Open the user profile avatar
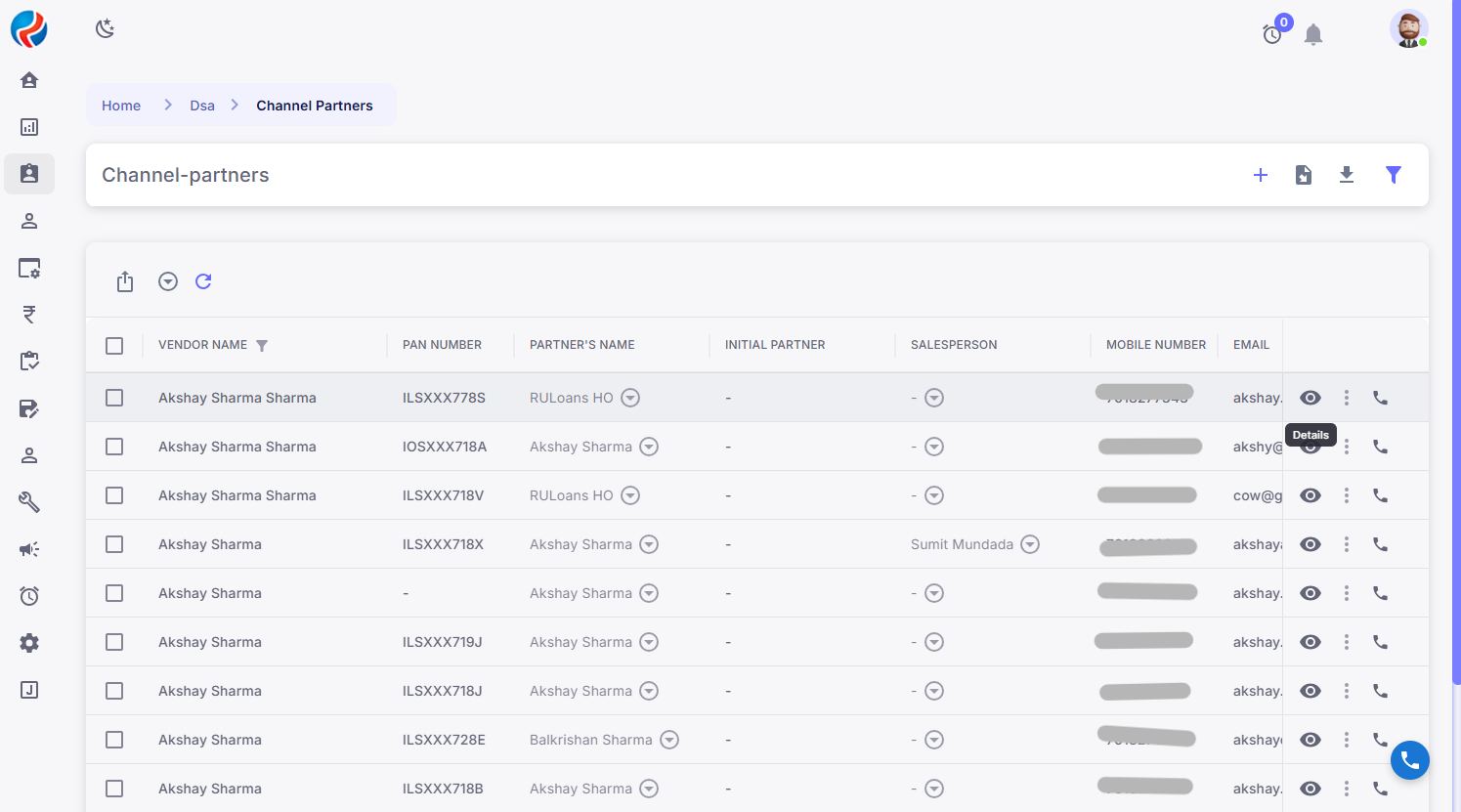 (1408, 29)
